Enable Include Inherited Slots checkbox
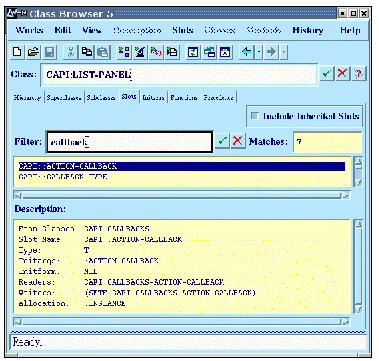This screenshot has width=379, height=361. coord(255,116)
